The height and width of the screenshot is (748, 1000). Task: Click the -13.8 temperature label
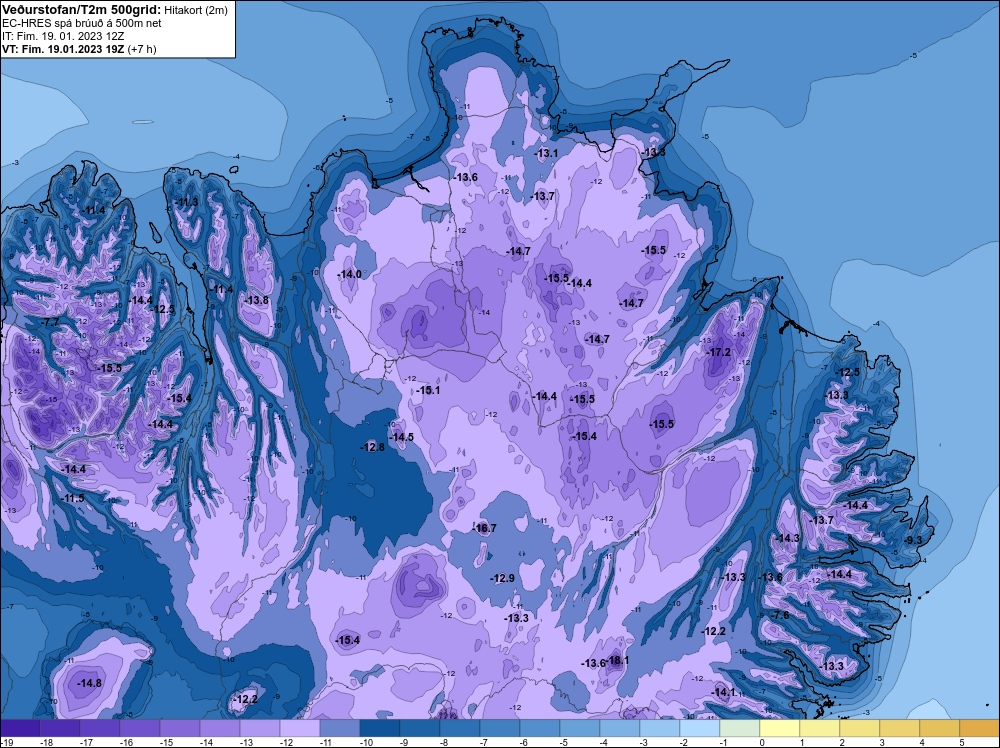(x=256, y=300)
